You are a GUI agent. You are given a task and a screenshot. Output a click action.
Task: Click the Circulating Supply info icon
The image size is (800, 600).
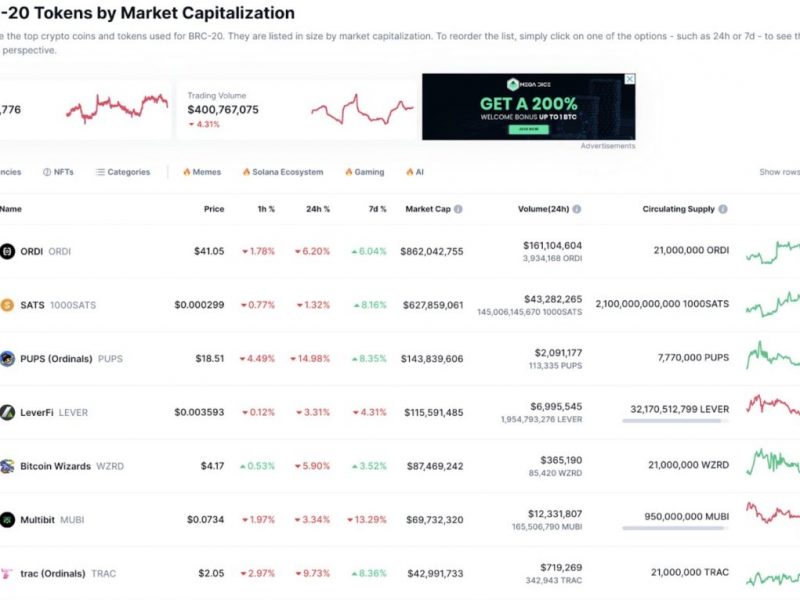[x=723, y=209]
